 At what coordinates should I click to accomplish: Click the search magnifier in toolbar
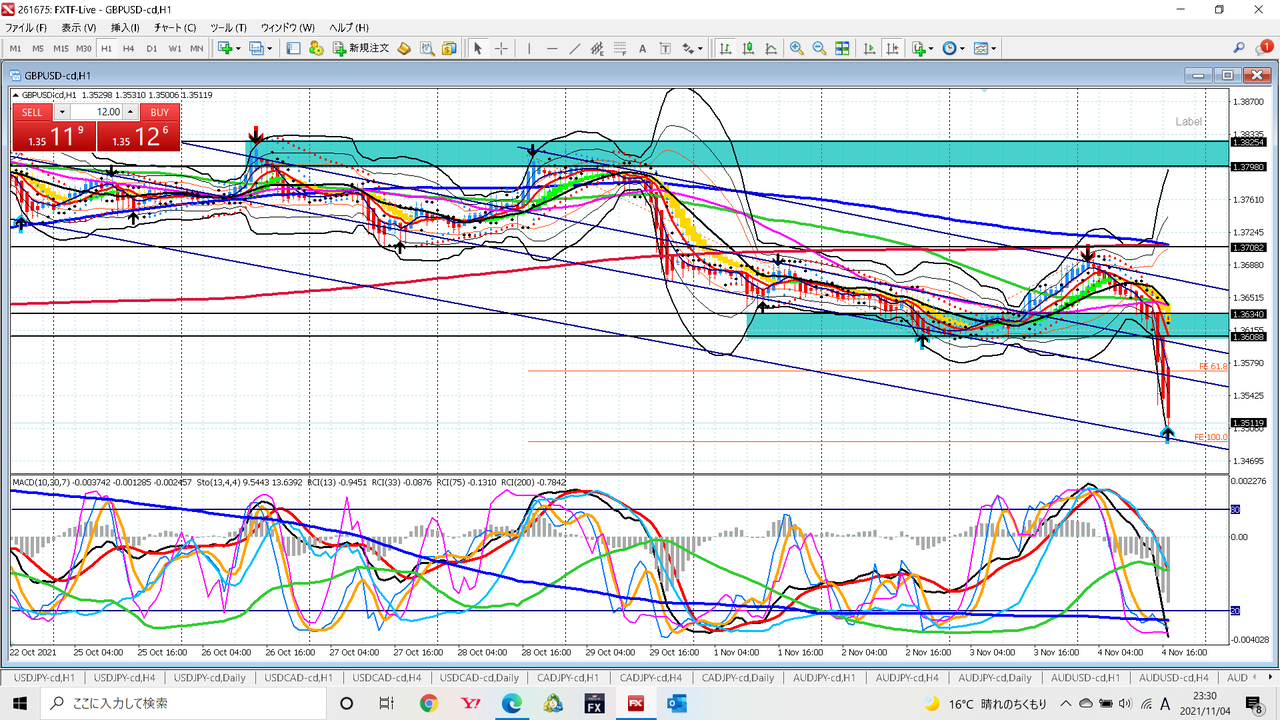(1239, 48)
